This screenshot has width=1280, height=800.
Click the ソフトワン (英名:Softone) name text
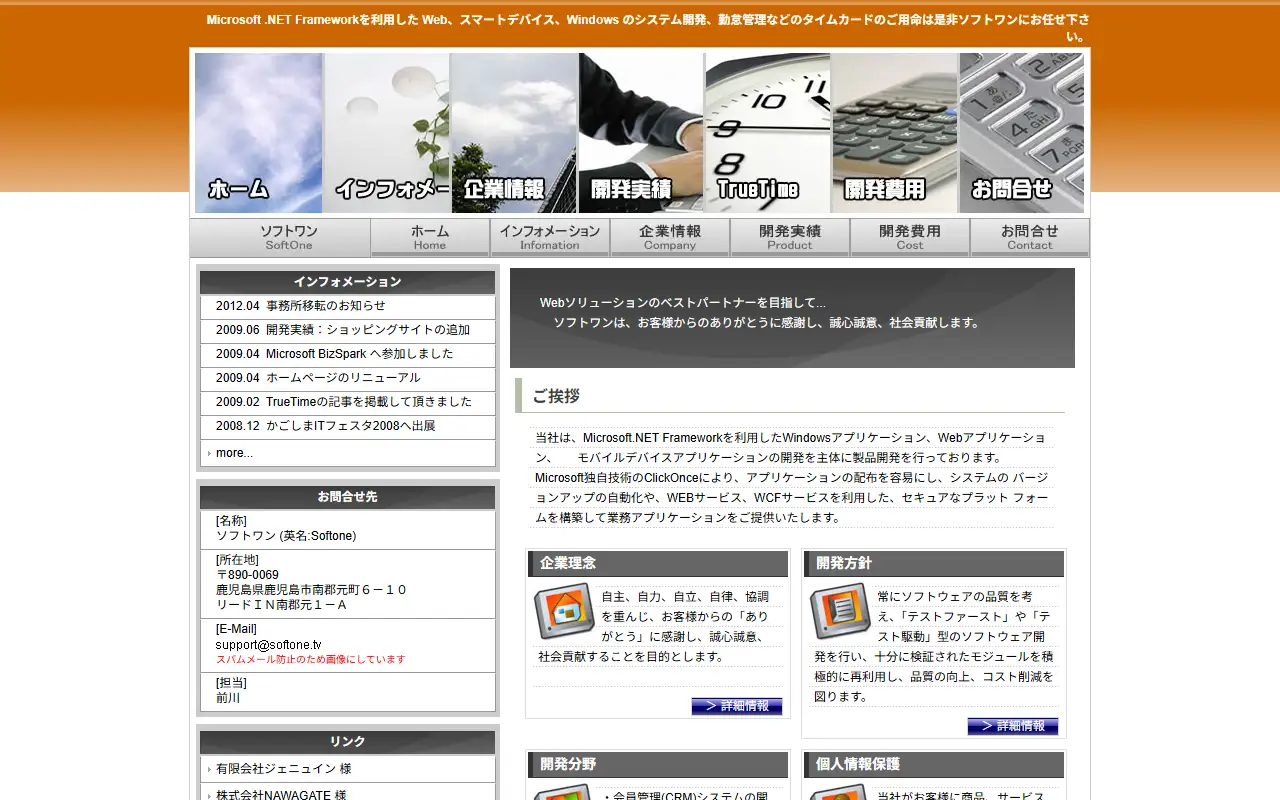[286, 536]
